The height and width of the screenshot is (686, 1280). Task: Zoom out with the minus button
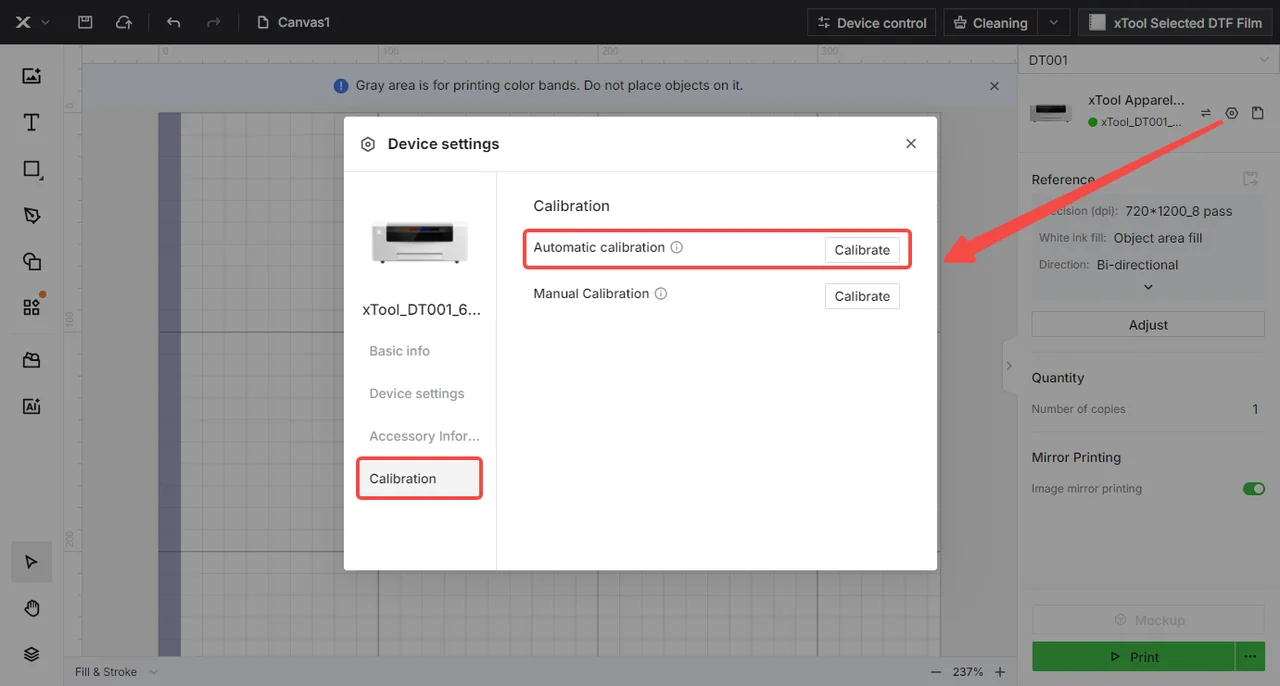coord(936,672)
